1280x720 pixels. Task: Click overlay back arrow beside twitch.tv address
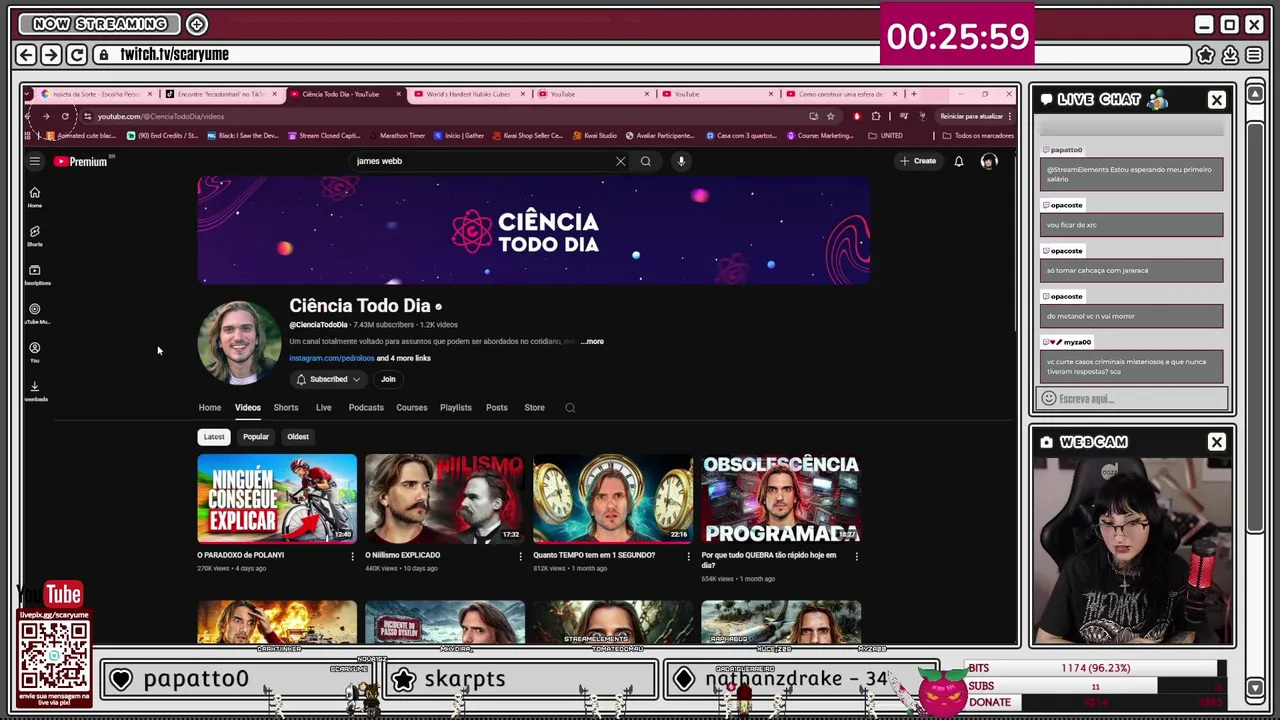[x=27, y=55]
